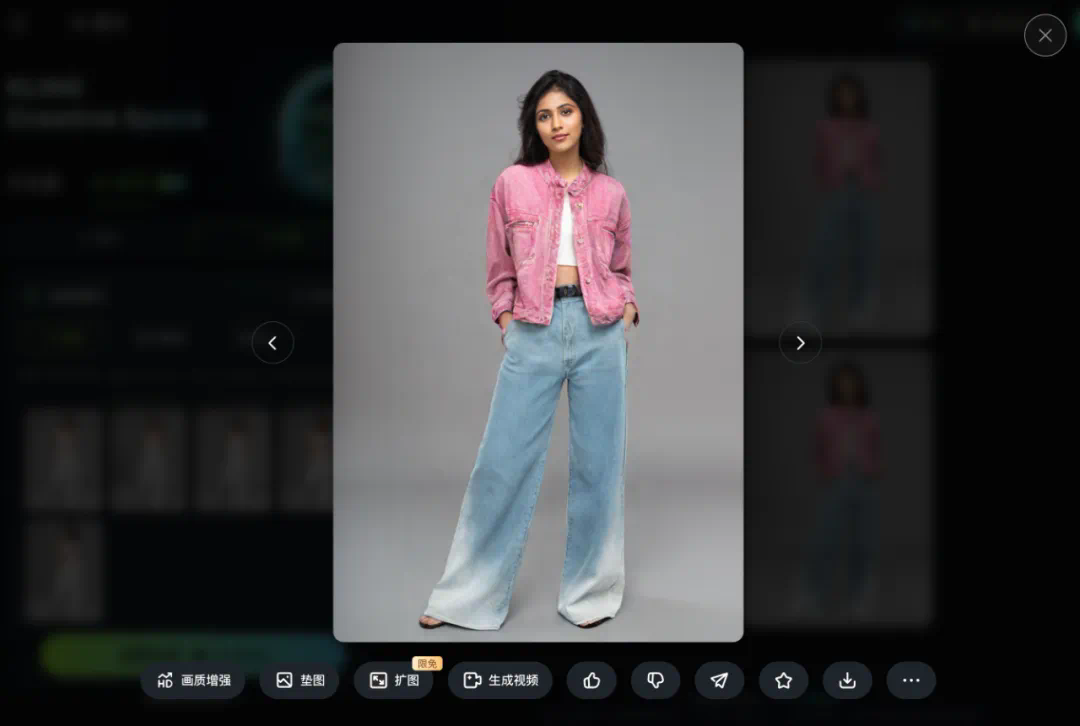
Task: Open the 垫图 reference image option
Action: point(299,681)
